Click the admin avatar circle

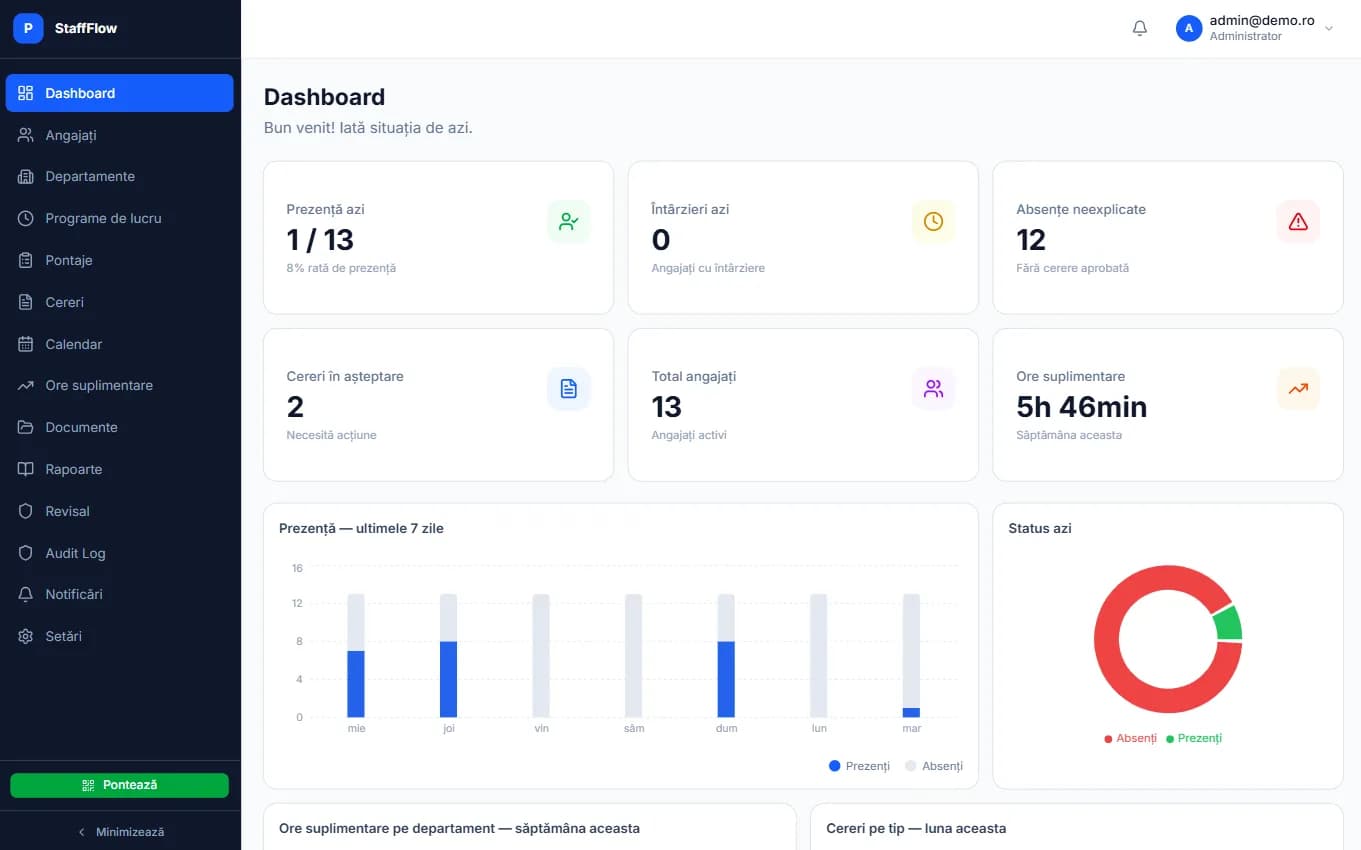click(1188, 28)
